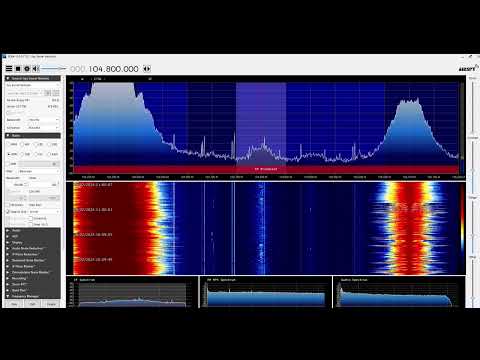The image size is (480, 360).
Task: Adjust the Contrast slider at right edge
Action: pos(473,167)
